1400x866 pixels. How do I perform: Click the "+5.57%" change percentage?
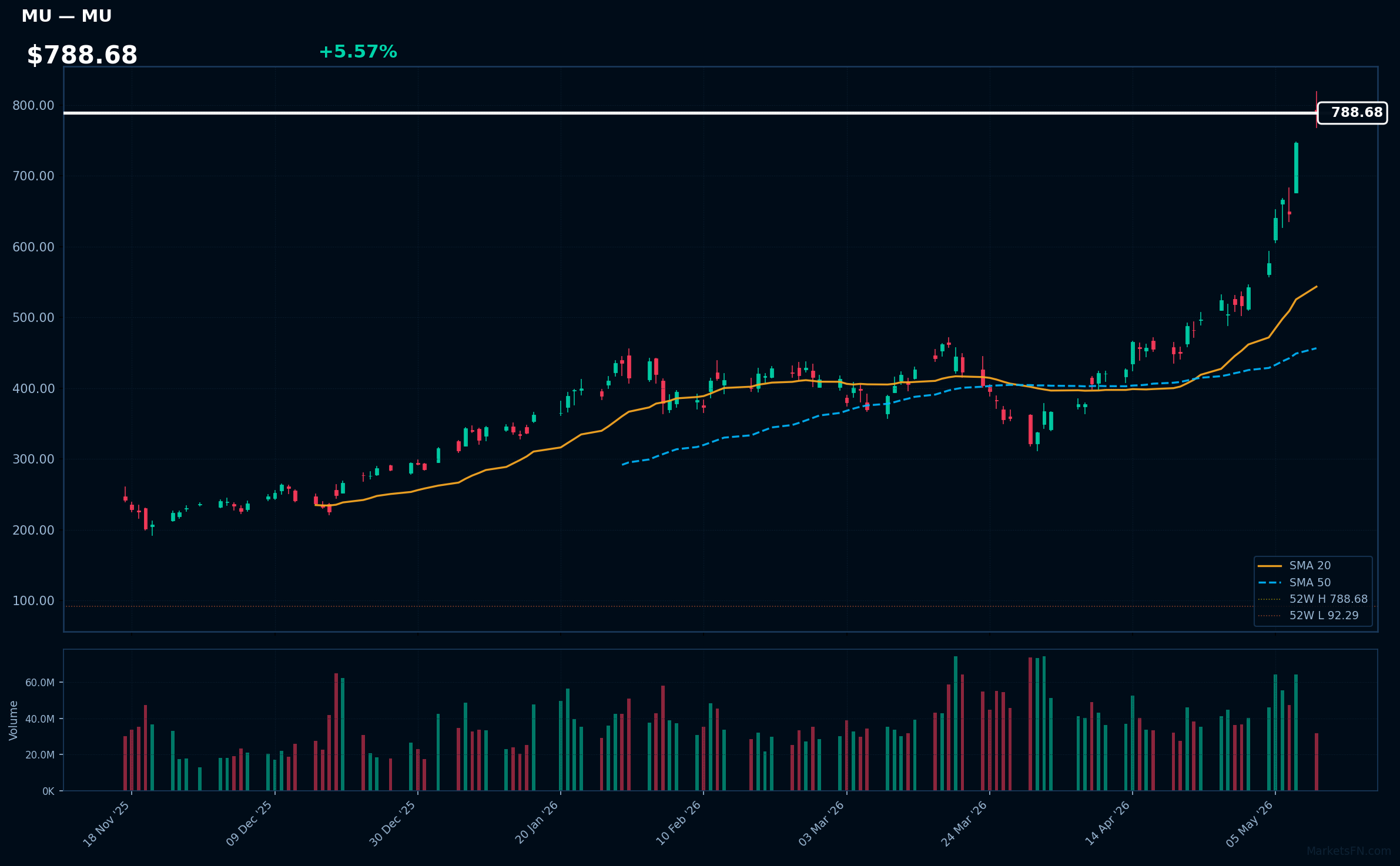358,52
